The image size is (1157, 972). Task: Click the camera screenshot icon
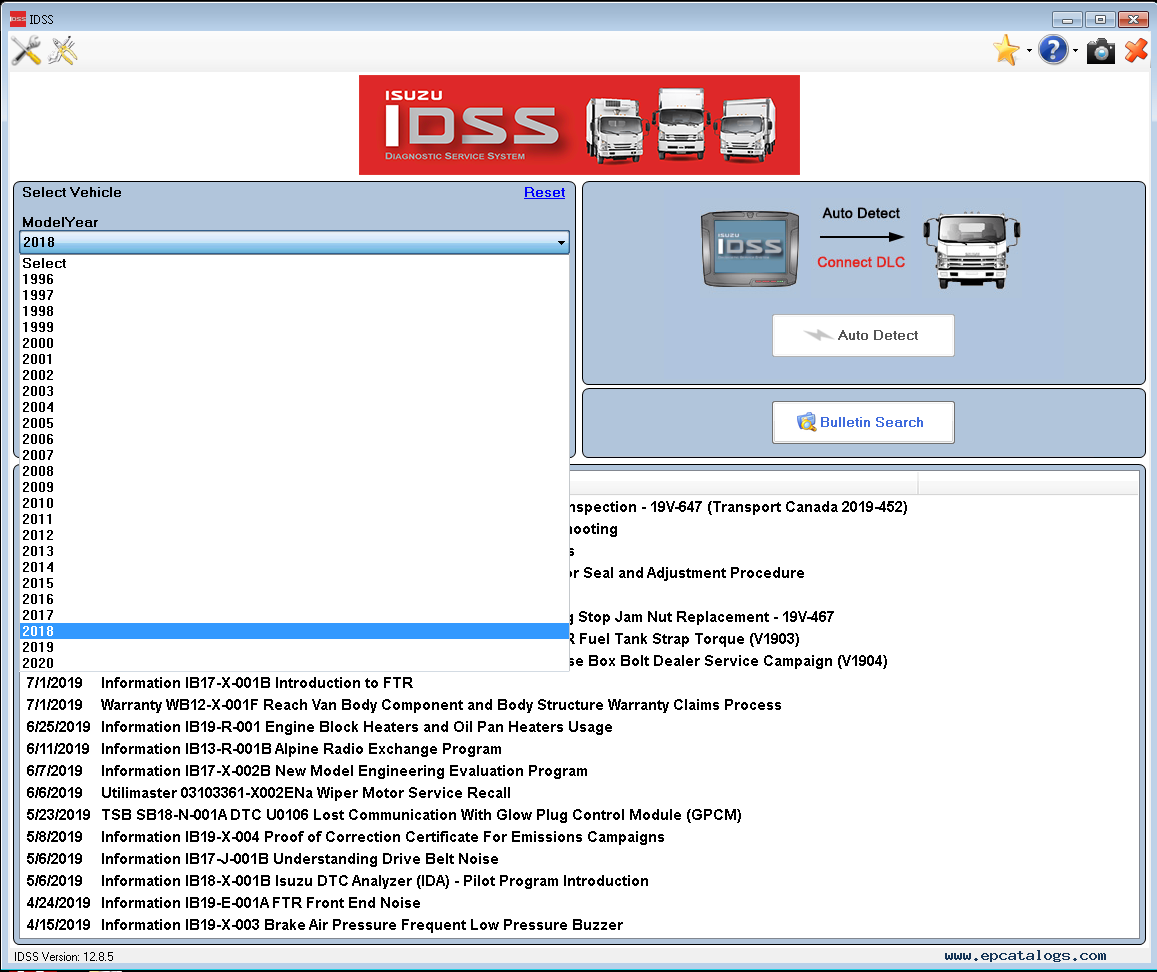[1100, 51]
